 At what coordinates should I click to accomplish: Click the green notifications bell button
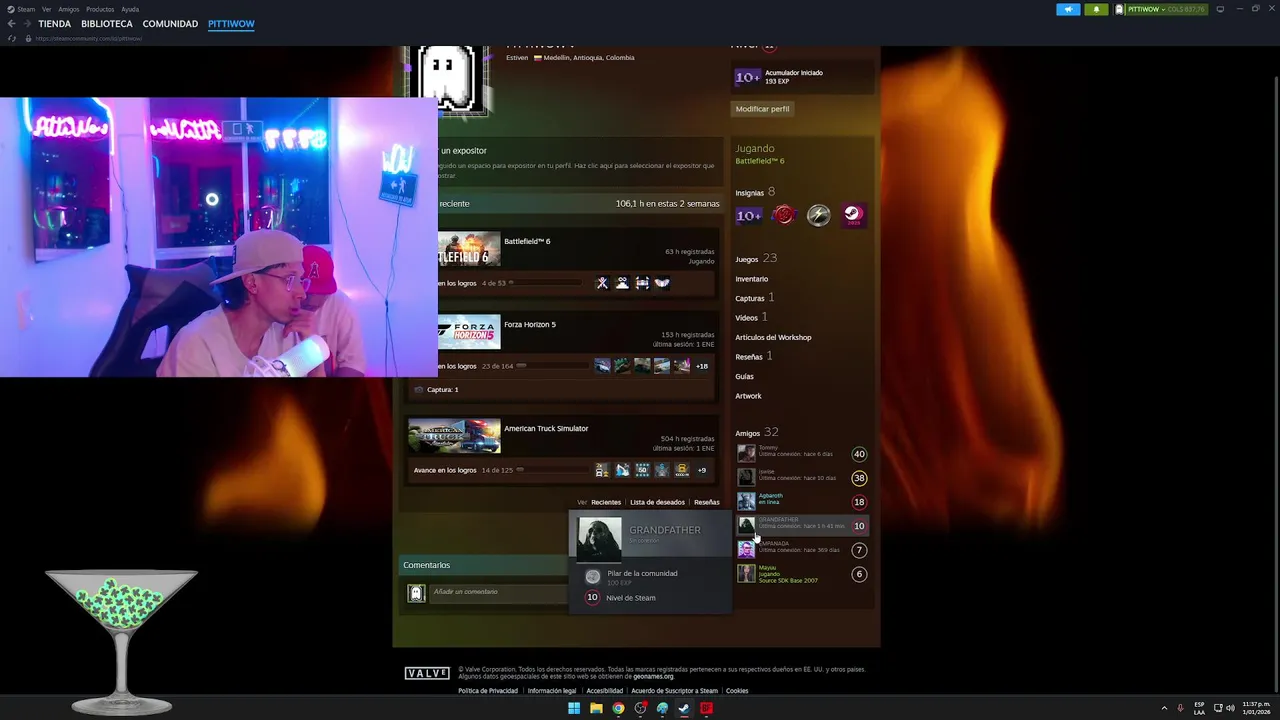click(1096, 9)
